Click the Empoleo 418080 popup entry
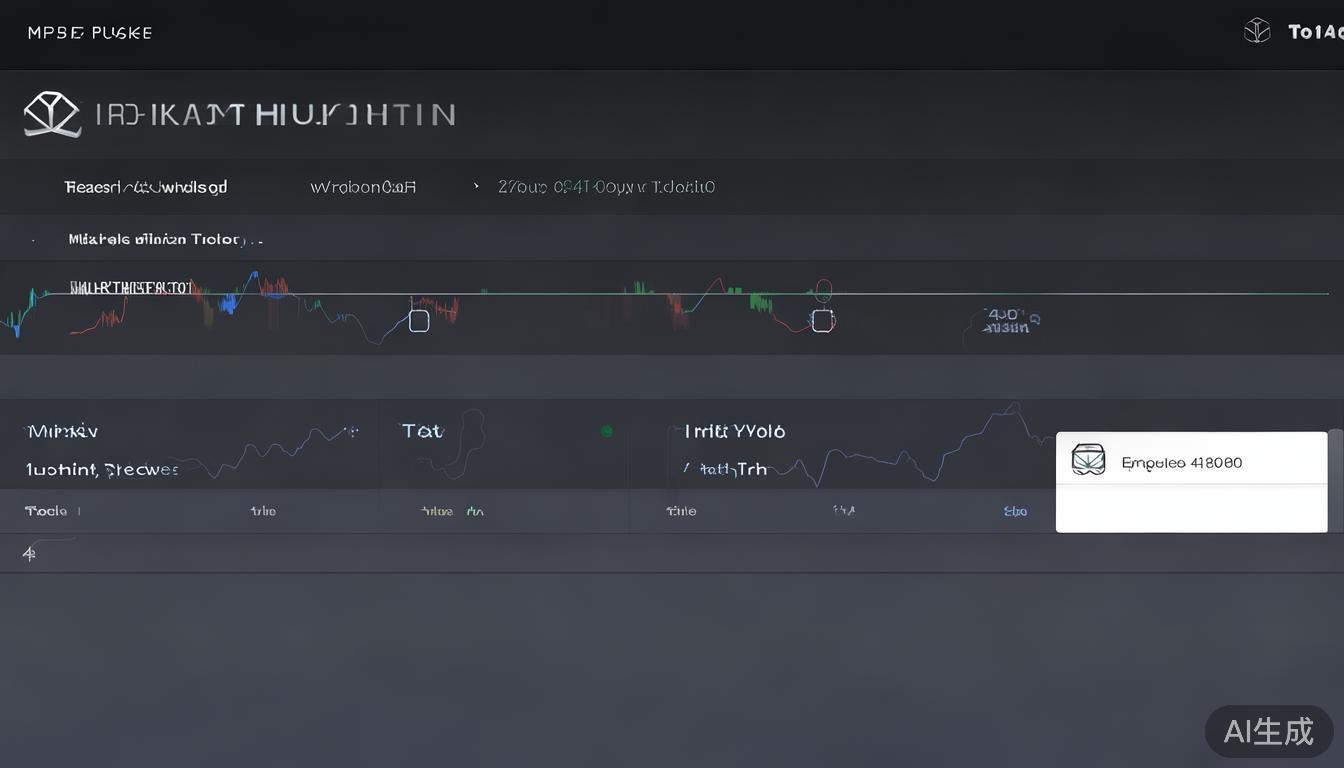 pyautogui.click(x=1182, y=462)
